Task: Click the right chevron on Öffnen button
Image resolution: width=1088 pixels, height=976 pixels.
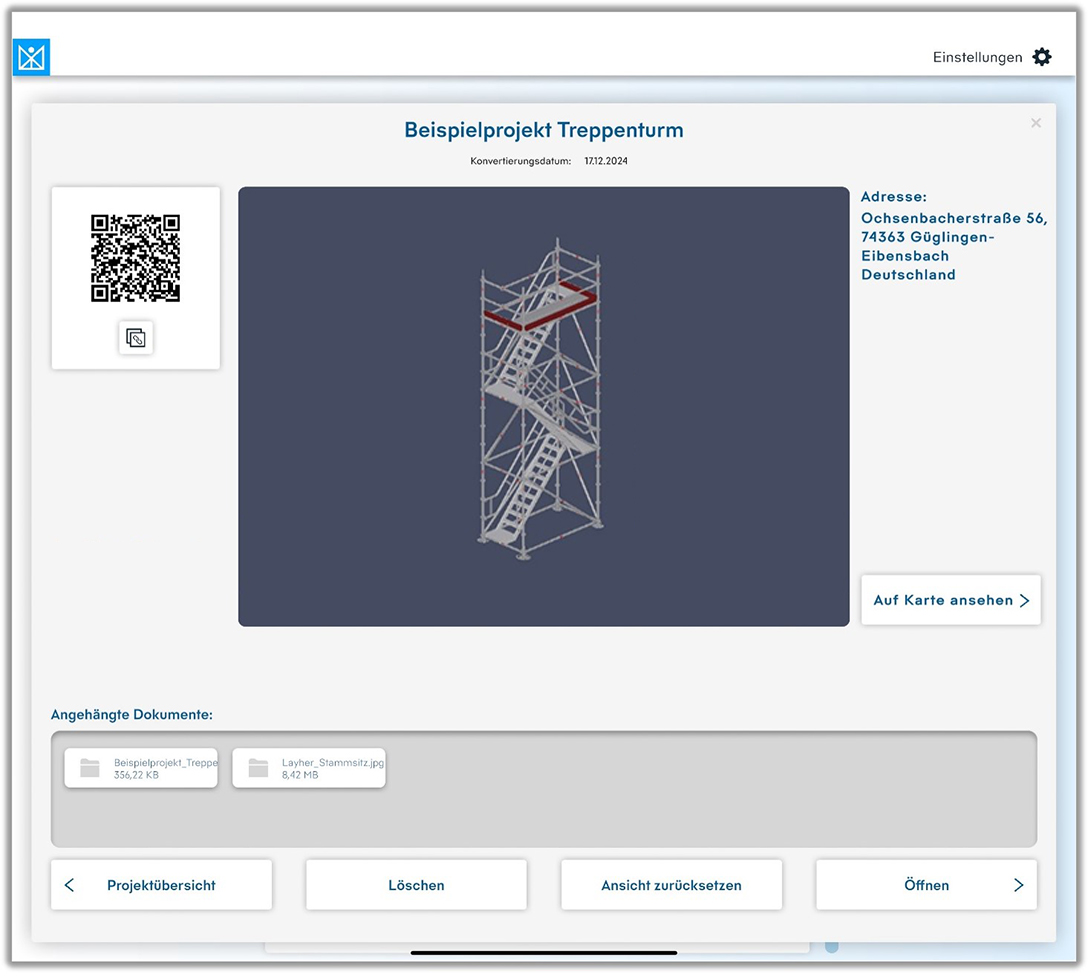Action: (1018, 885)
